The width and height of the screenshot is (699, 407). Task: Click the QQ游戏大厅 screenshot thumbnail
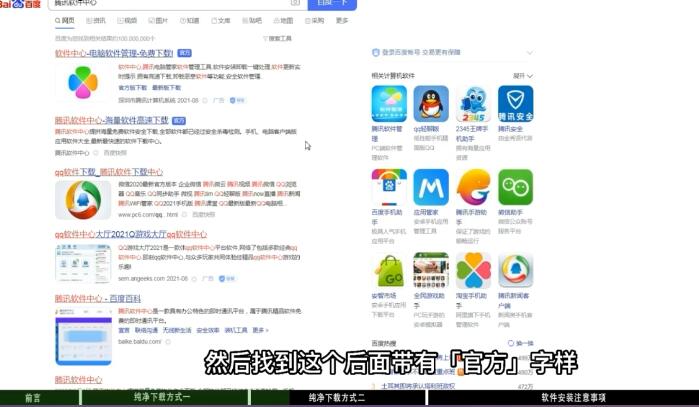click(x=83, y=263)
